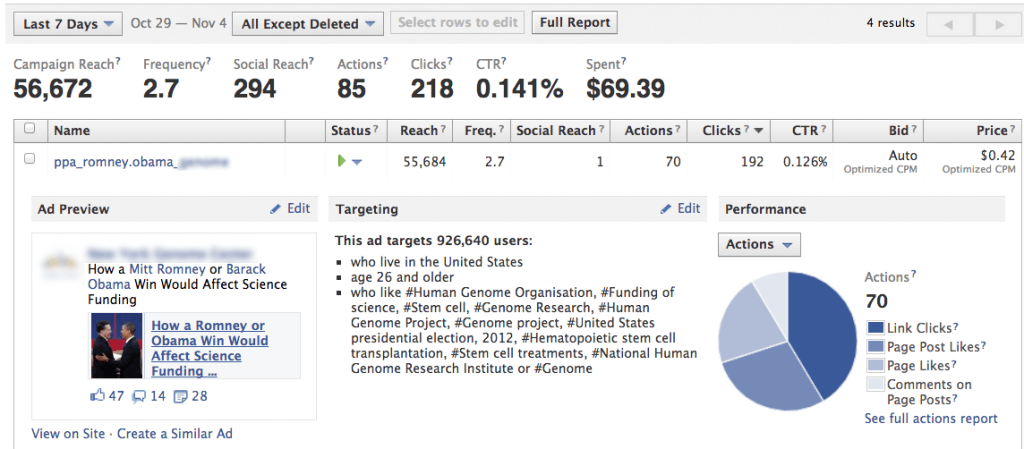Viewport: 1024px width, 449px height.
Task: Open the Mitt Romney link in ad text
Action: pyautogui.click(x=167, y=269)
